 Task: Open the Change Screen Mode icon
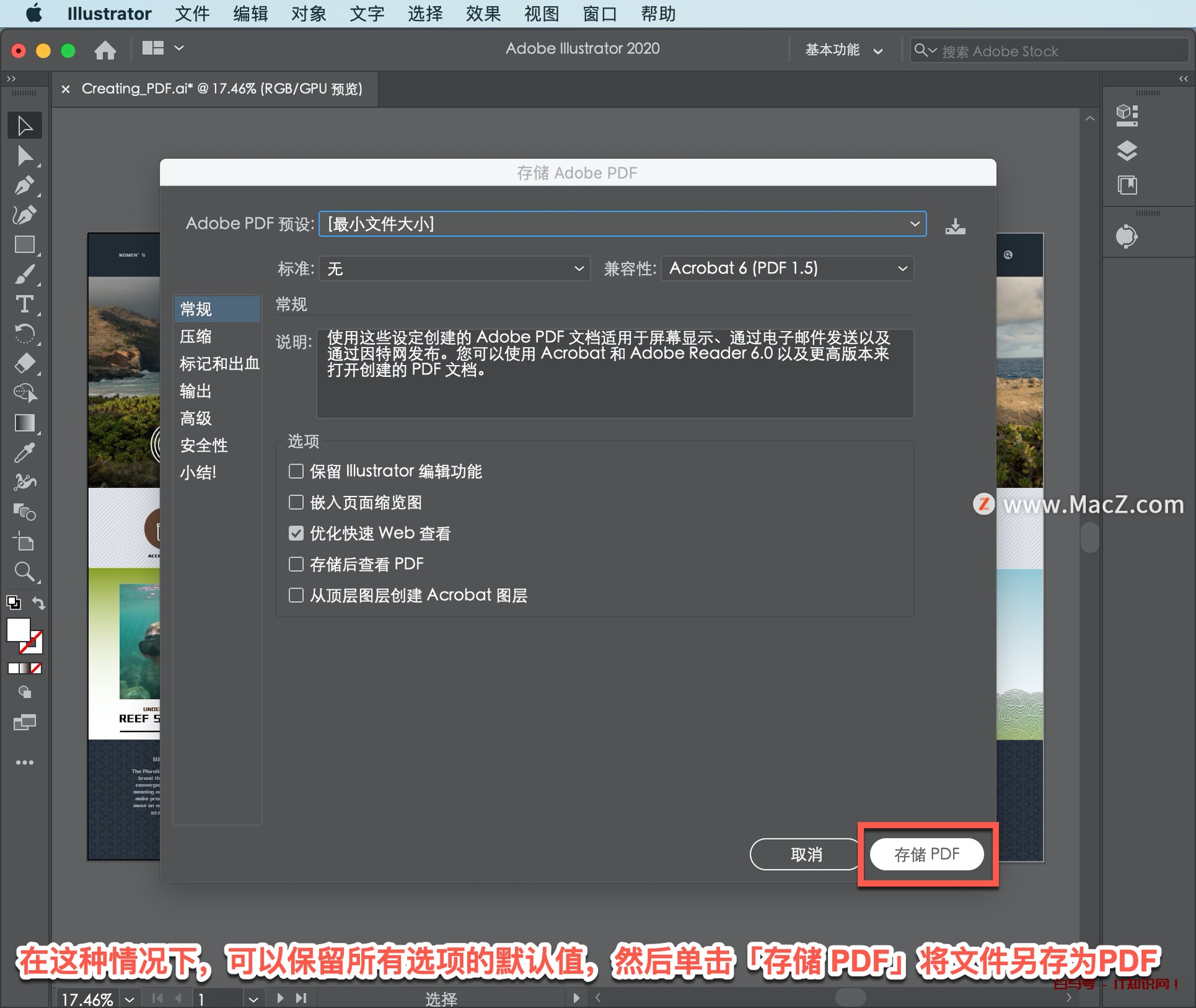point(25,722)
